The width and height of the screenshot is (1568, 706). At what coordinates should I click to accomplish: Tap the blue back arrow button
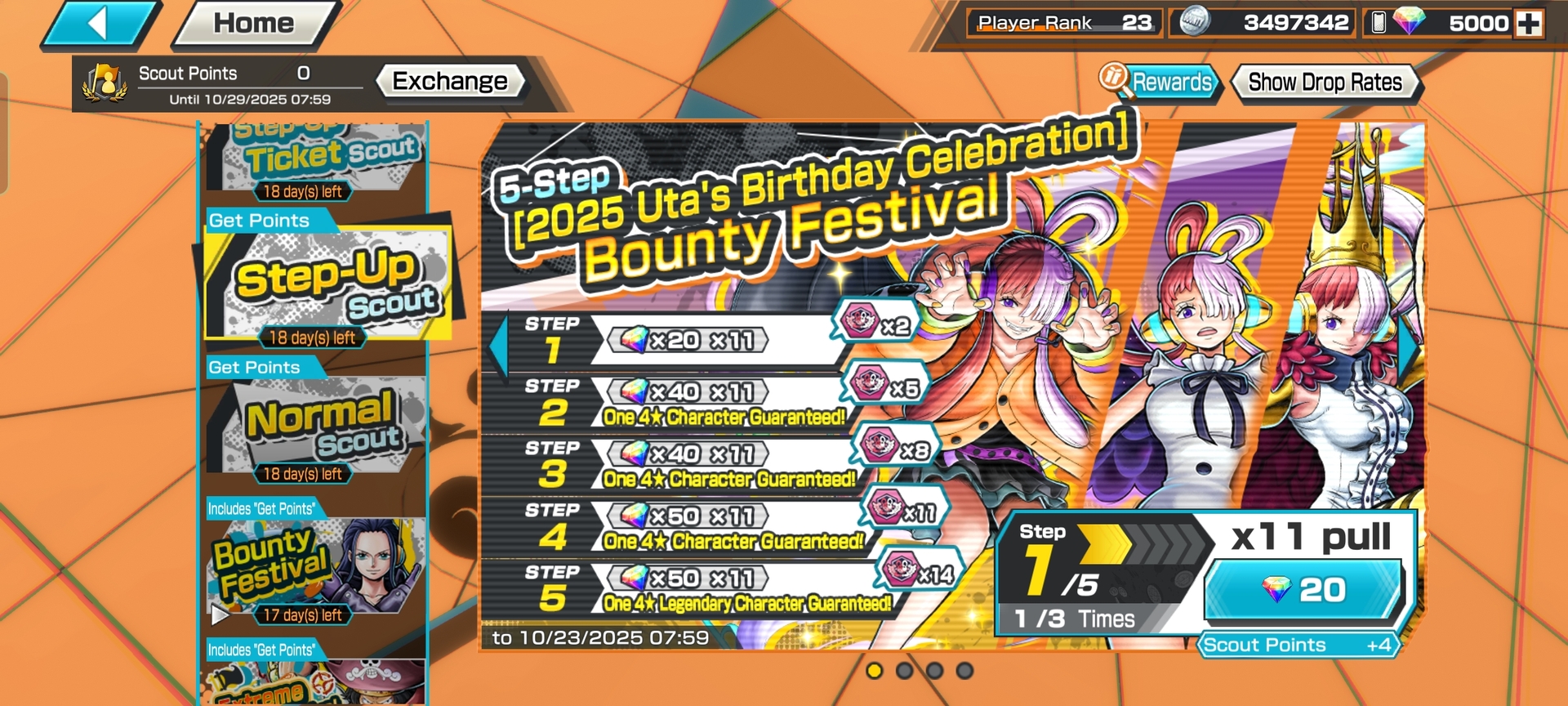(x=100, y=24)
